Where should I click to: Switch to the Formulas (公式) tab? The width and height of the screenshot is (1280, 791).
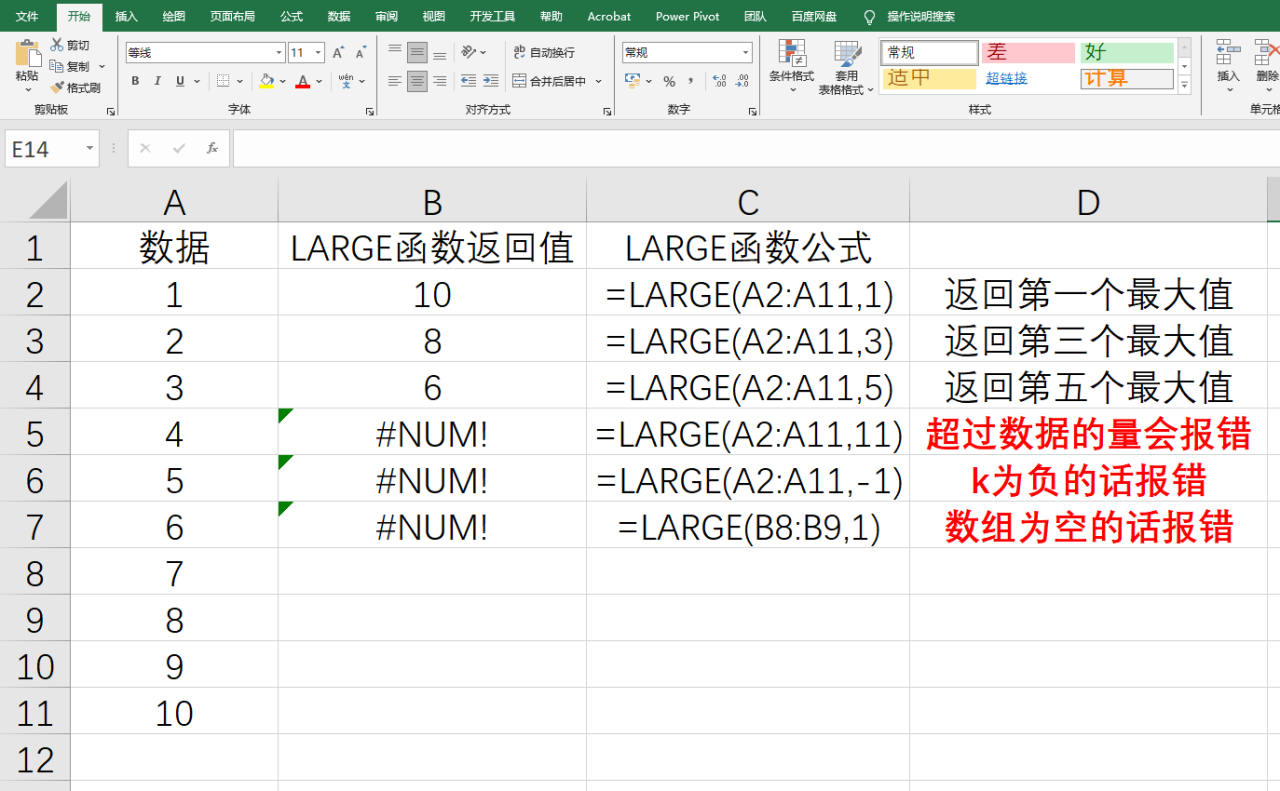pyautogui.click(x=292, y=16)
